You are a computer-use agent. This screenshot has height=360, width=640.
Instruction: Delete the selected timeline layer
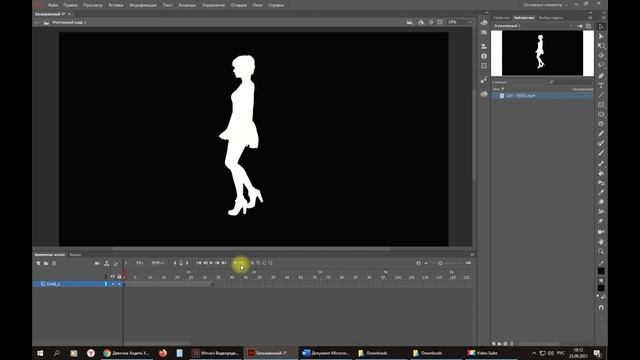pyautogui.click(x=54, y=263)
